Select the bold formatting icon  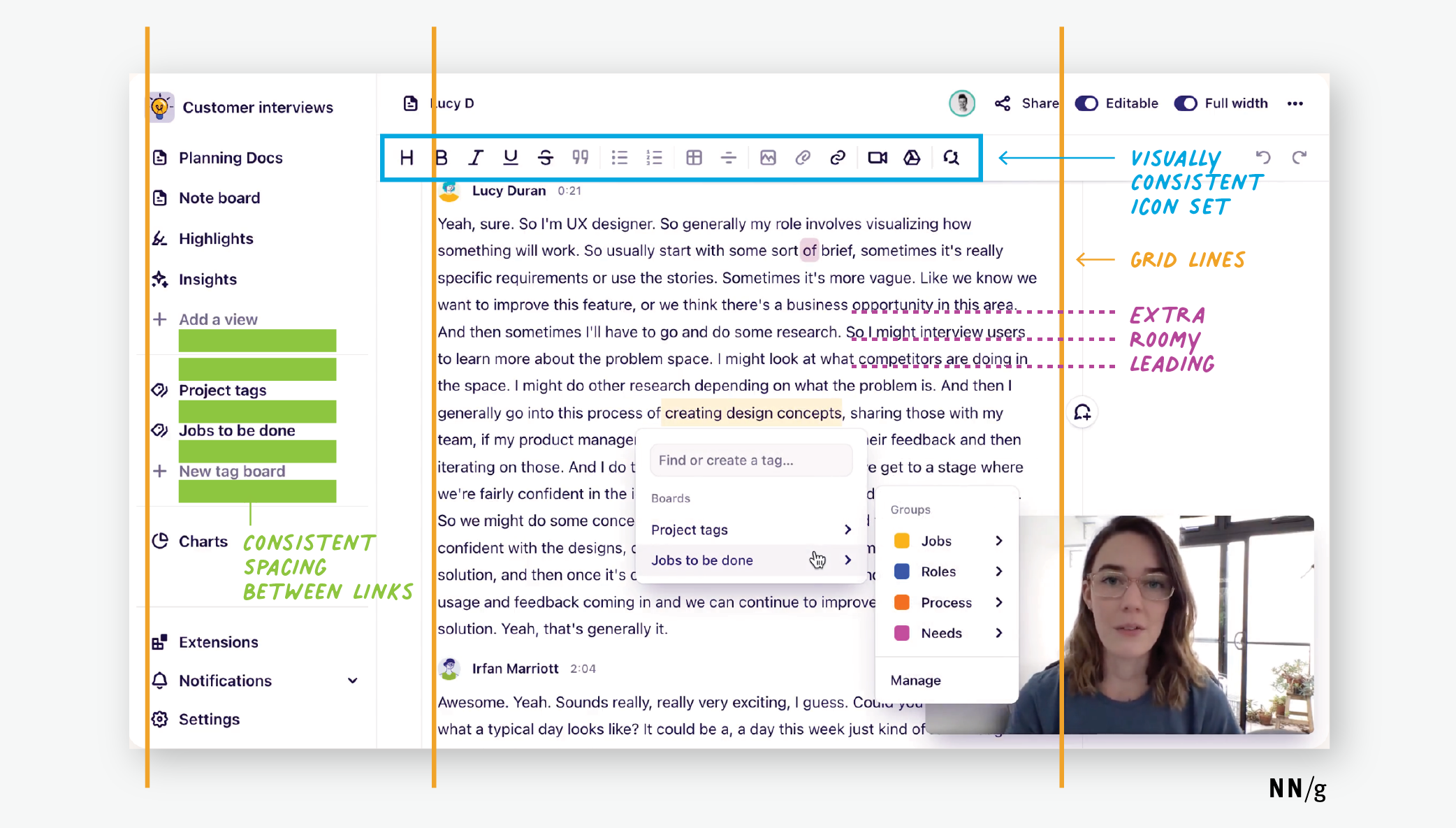click(441, 157)
